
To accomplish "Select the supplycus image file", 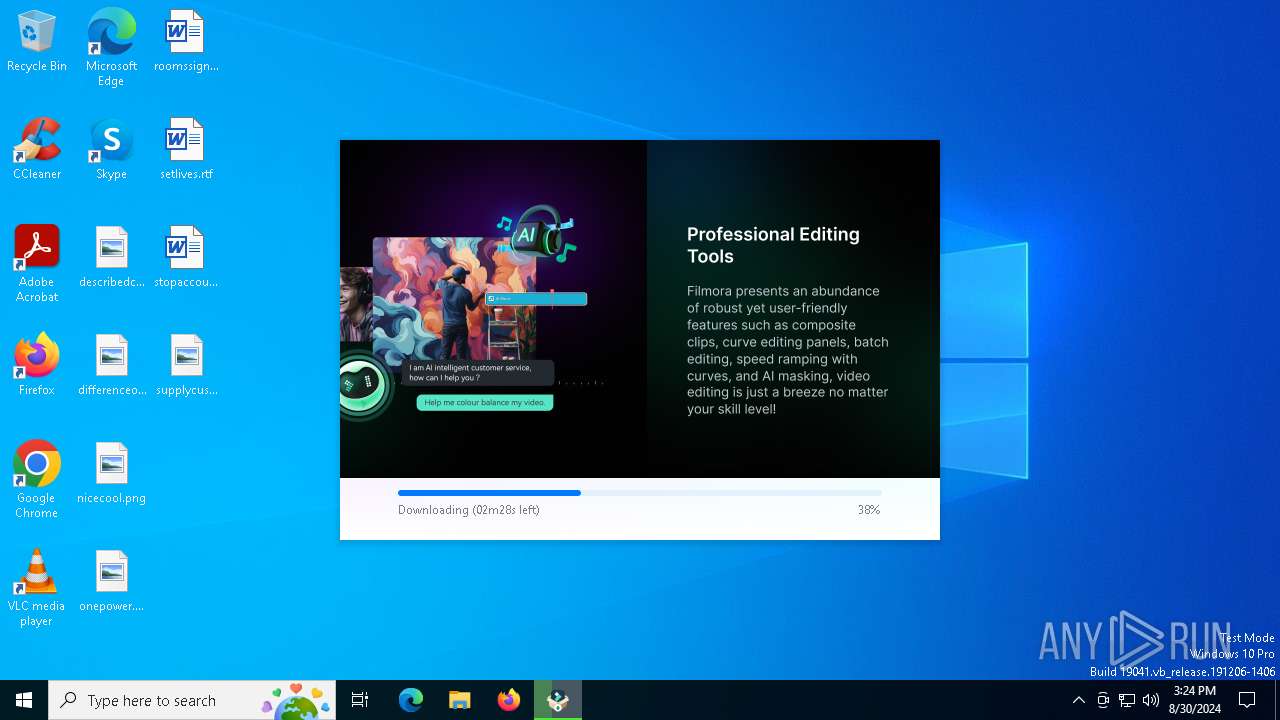I will [186, 366].
